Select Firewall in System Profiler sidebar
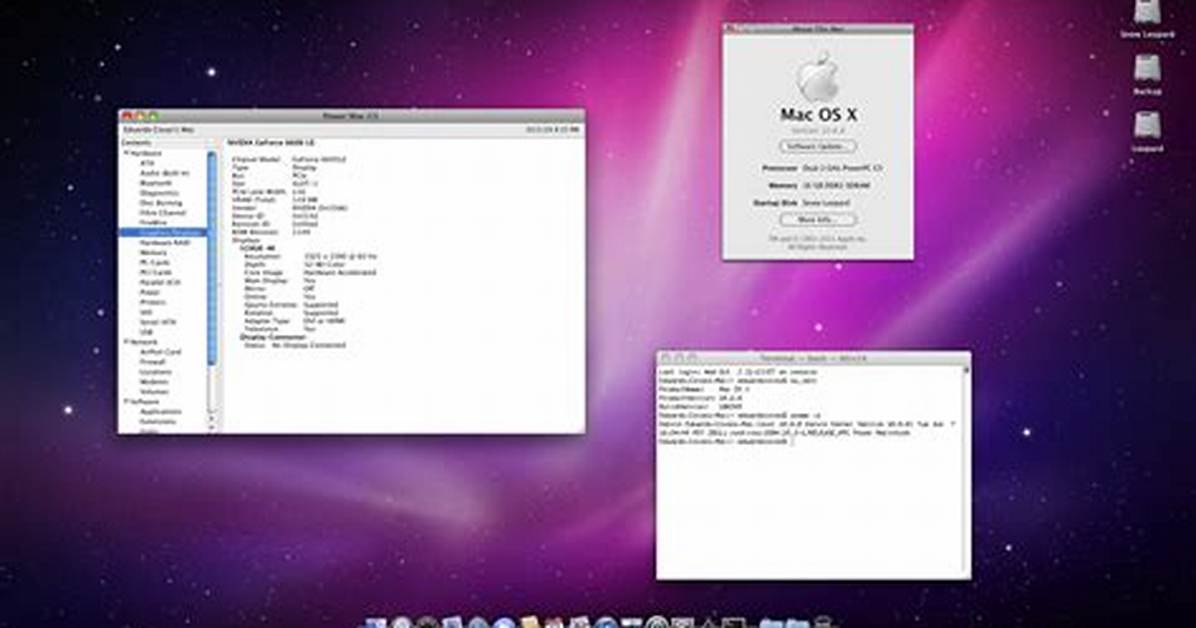This screenshot has height=628, width=1196. tap(153, 362)
